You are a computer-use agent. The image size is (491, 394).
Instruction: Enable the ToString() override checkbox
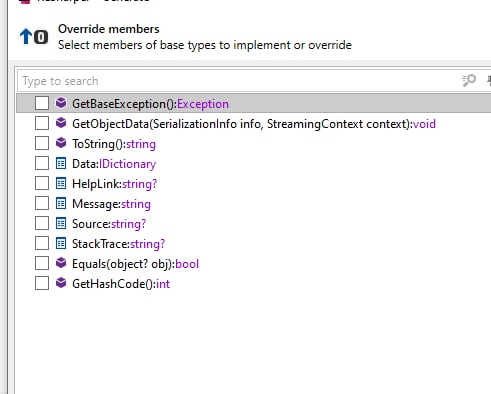42,143
